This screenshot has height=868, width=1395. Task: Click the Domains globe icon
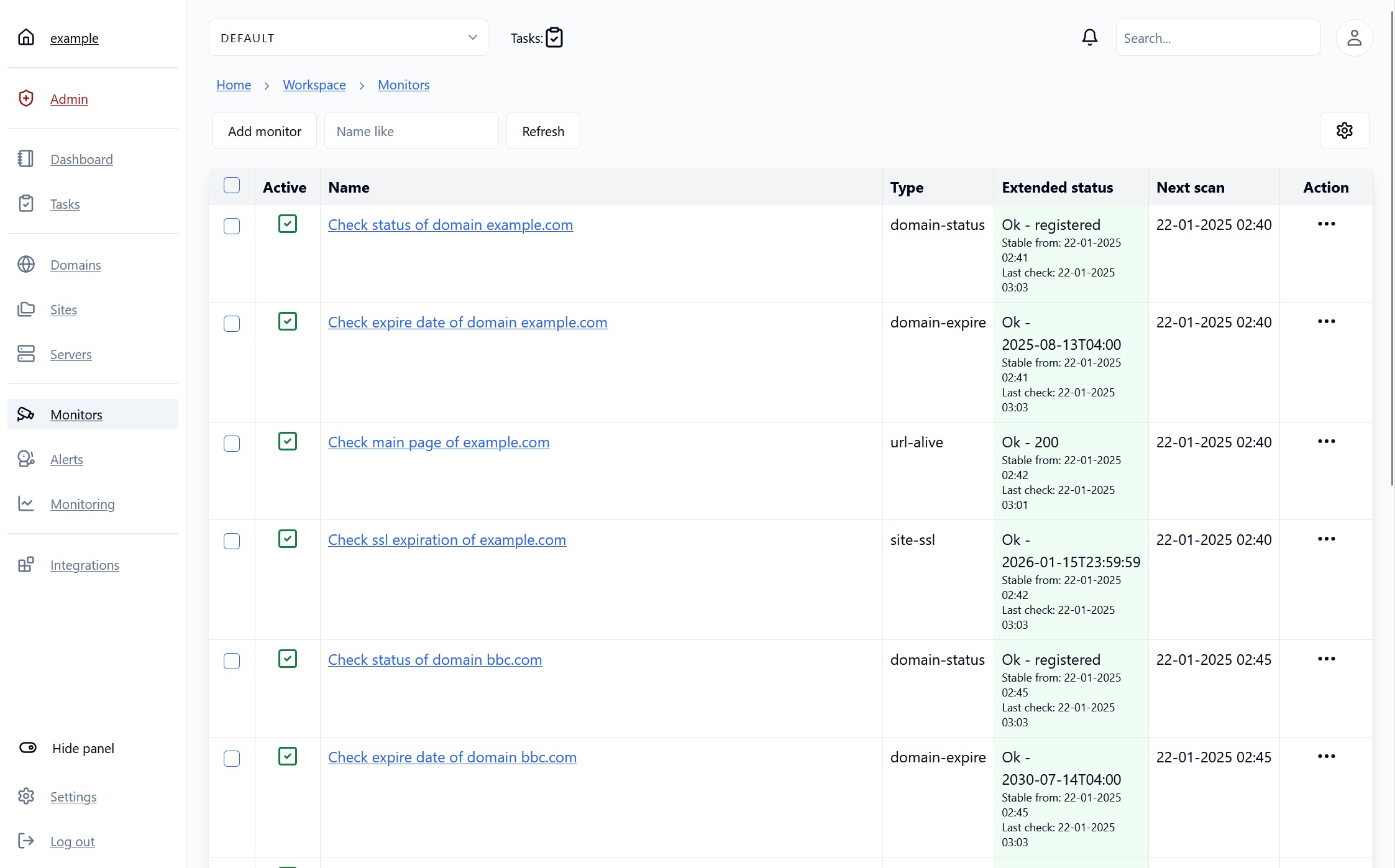click(26, 264)
